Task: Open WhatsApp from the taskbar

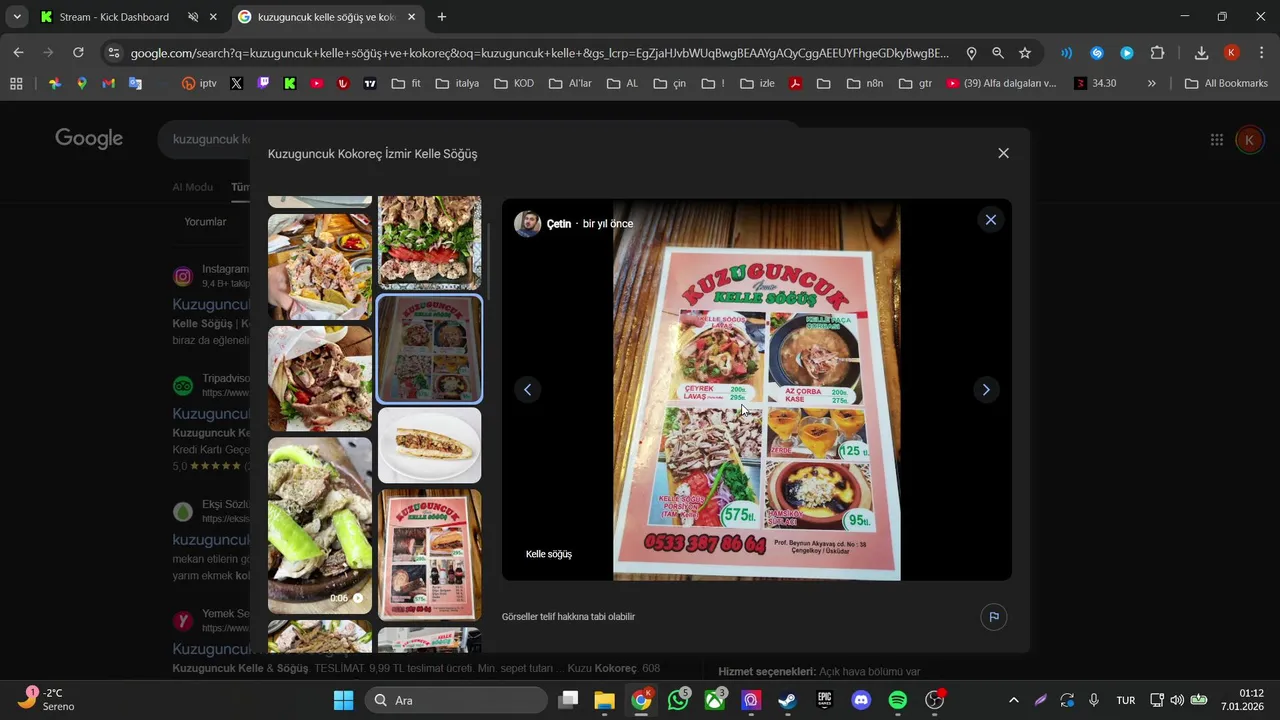Action: [679, 700]
